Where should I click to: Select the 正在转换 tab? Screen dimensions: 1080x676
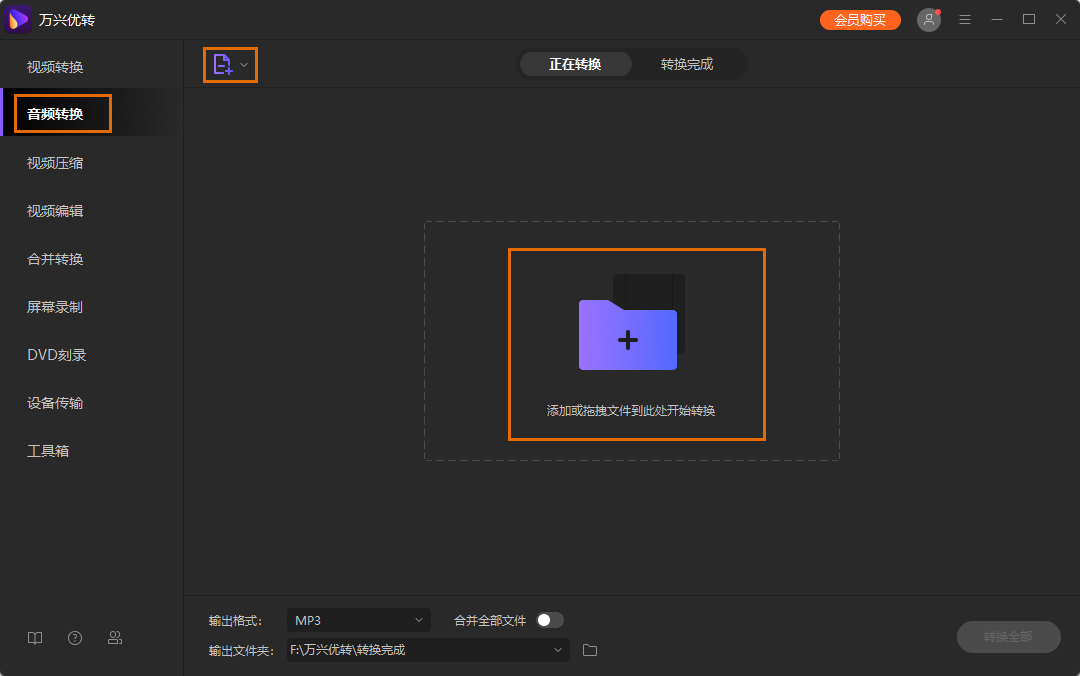click(575, 63)
